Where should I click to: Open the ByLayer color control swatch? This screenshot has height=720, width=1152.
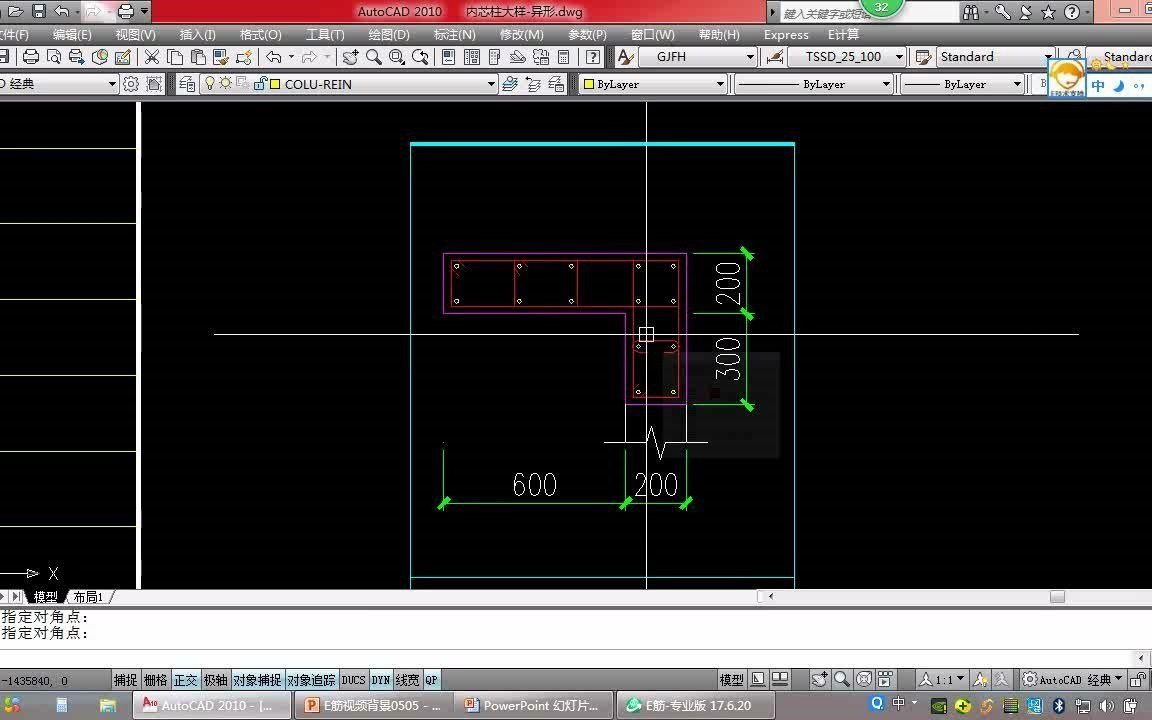click(653, 84)
